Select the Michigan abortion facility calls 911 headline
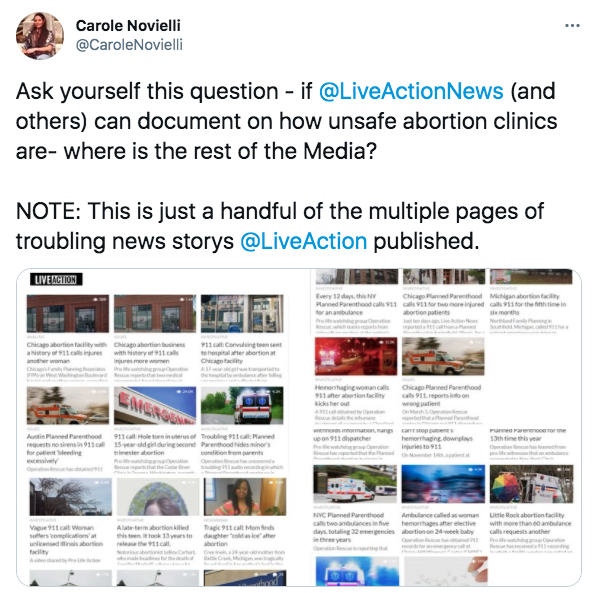 pyautogui.click(x=528, y=304)
